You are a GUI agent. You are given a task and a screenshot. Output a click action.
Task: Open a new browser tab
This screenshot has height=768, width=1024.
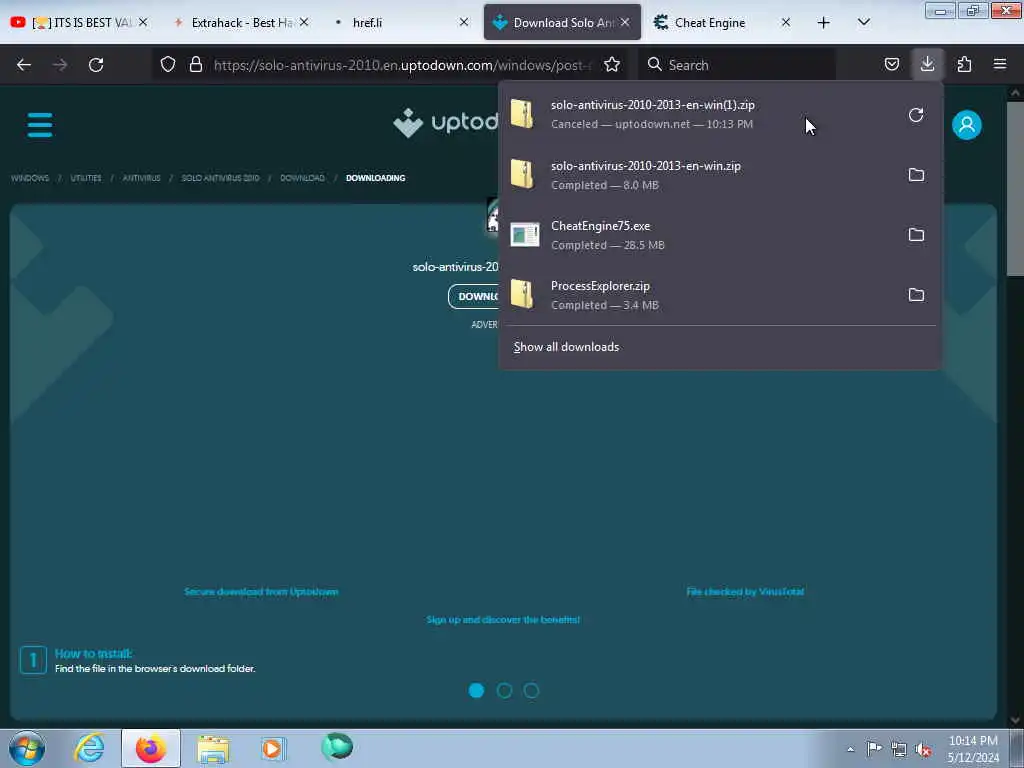(x=824, y=23)
